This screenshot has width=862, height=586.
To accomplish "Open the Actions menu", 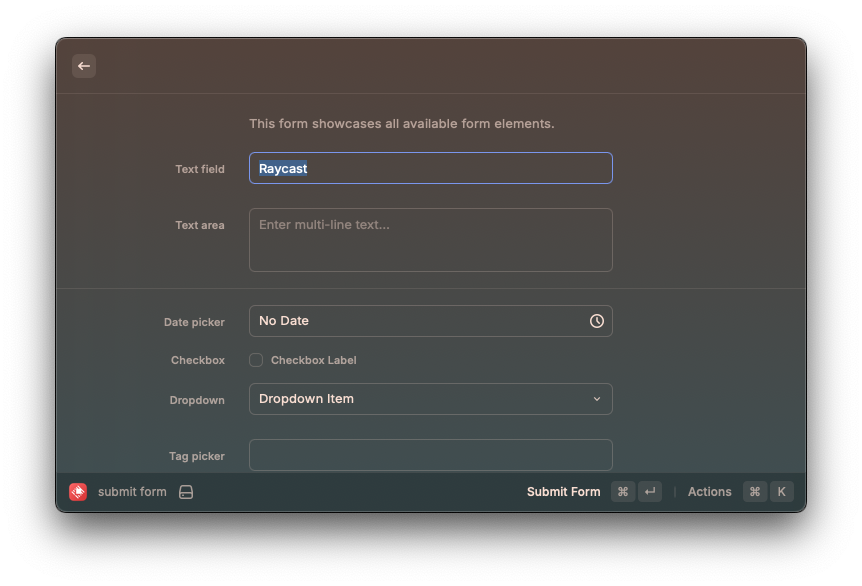I will pos(709,492).
